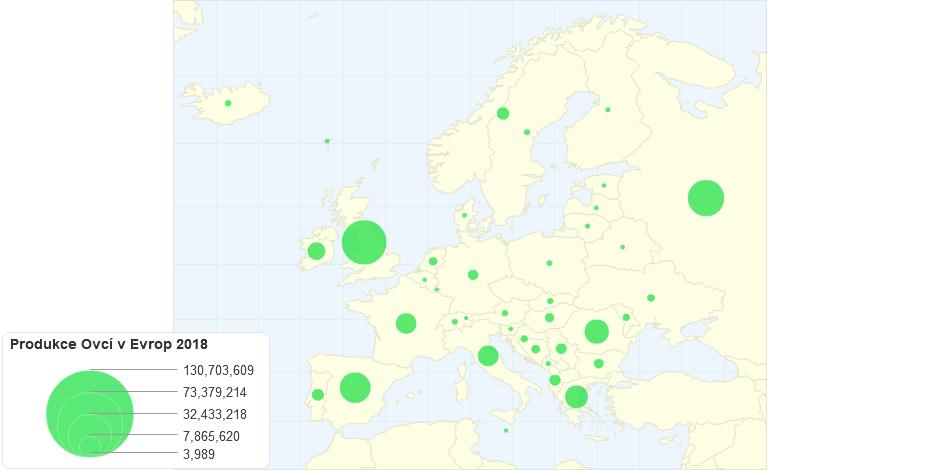Click the tiny bubble over Malta
The image size is (940, 470).
tap(506, 431)
